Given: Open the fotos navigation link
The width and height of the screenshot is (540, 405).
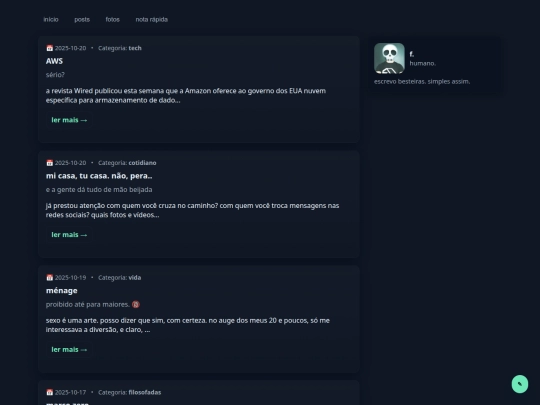Looking at the screenshot, I should tap(113, 19).
